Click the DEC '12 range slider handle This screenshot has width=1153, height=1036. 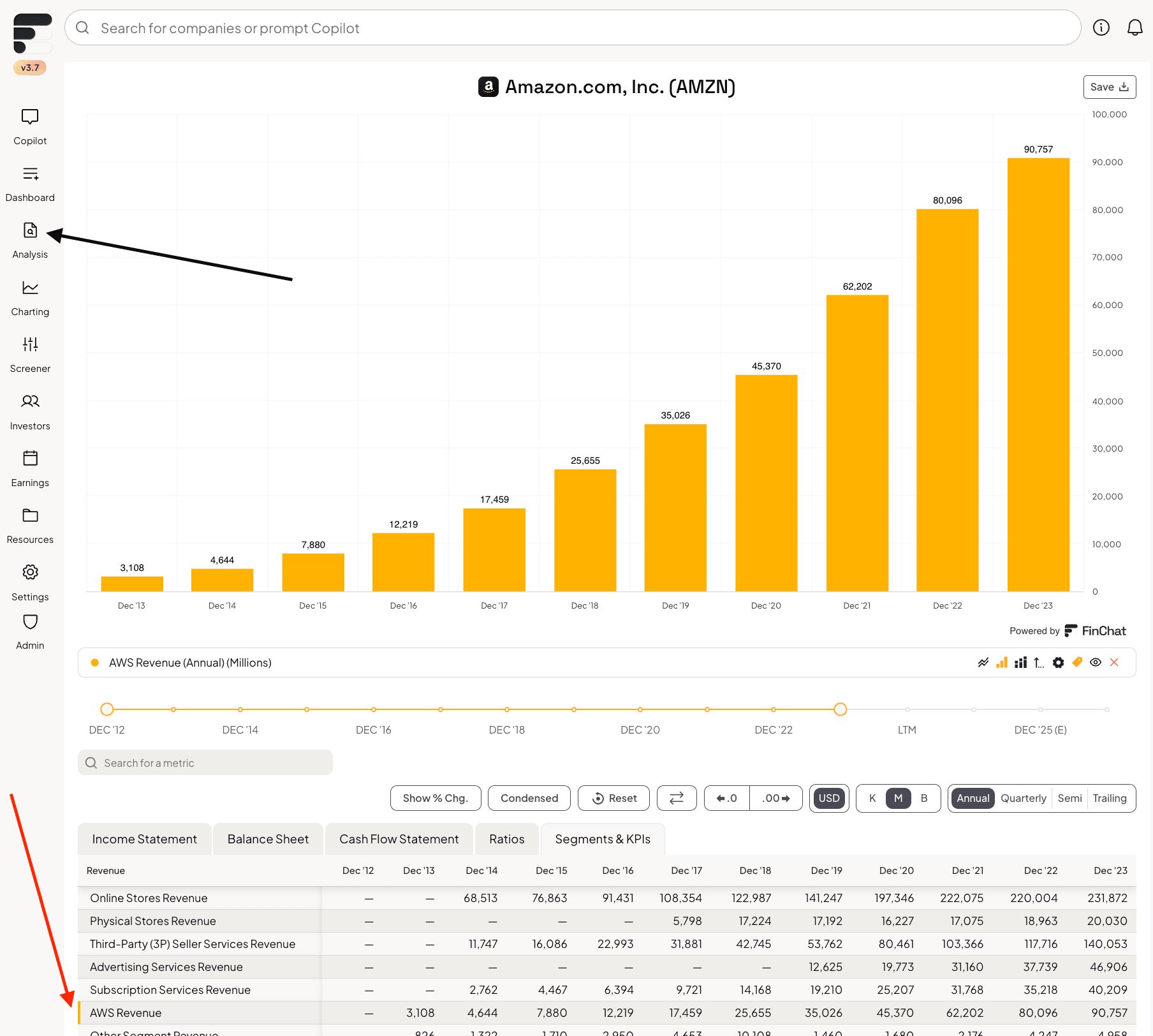click(x=107, y=709)
